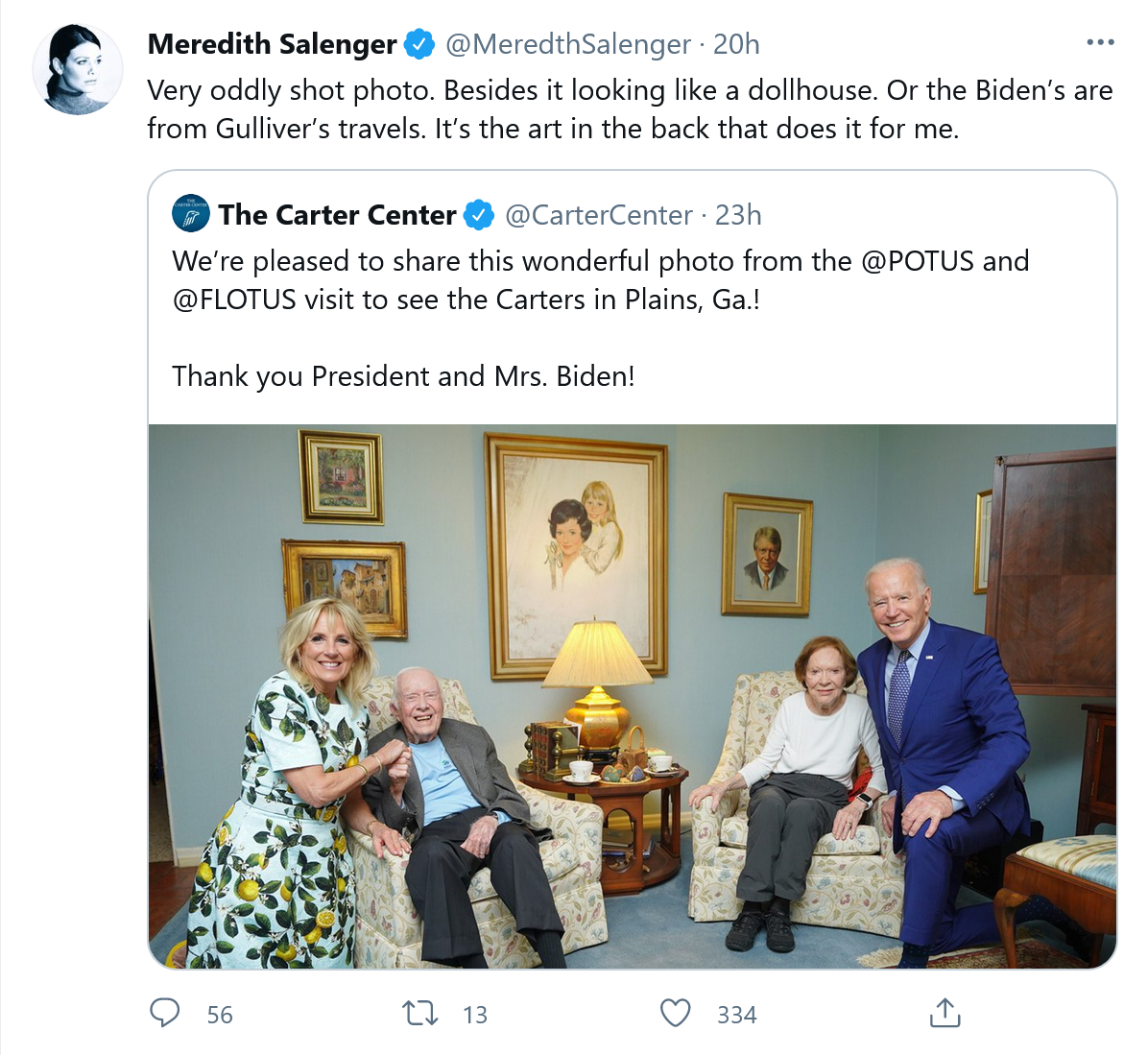Click the @POTUS mention

click(x=918, y=261)
